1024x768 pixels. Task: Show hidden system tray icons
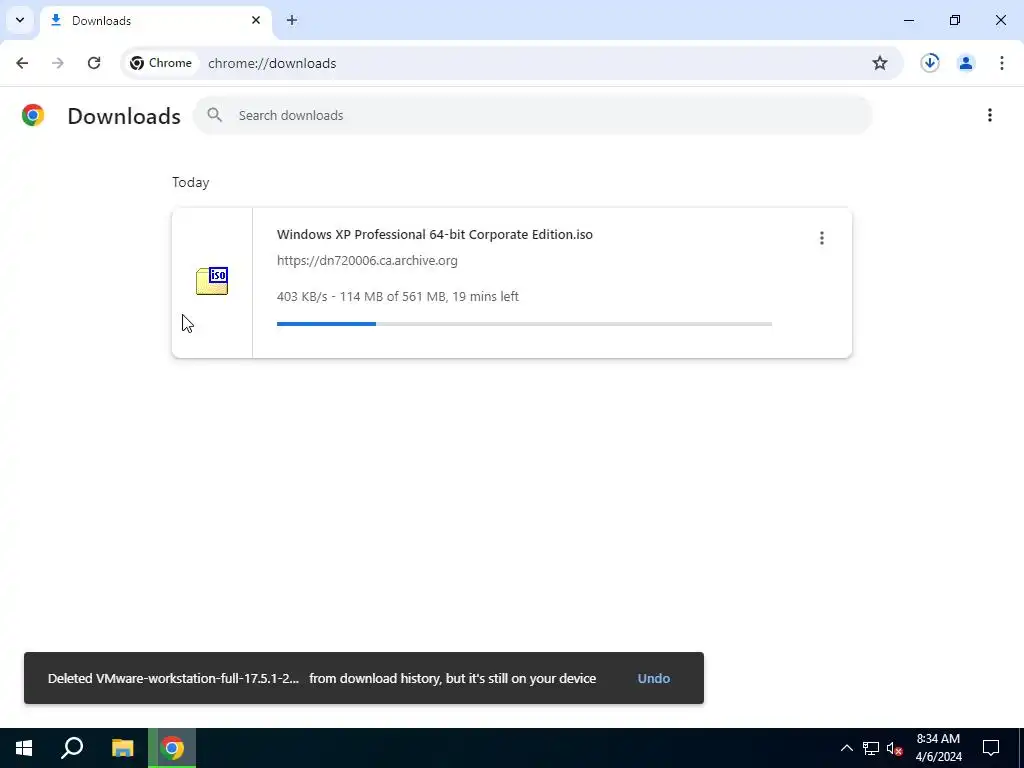click(x=846, y=748)
